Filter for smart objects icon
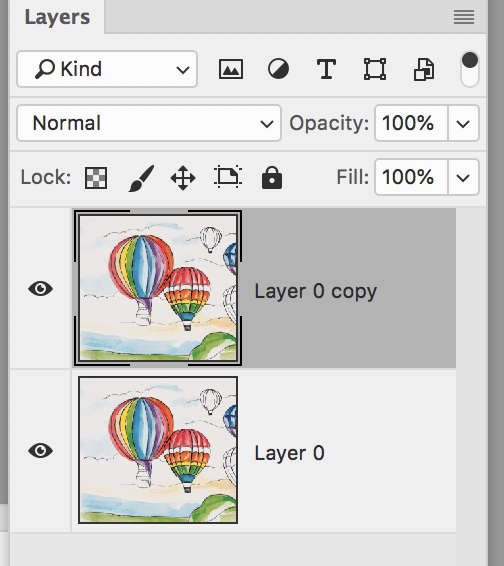Image resolution: width=504 pixels, height=566 pixels. (x=424, y=69)
